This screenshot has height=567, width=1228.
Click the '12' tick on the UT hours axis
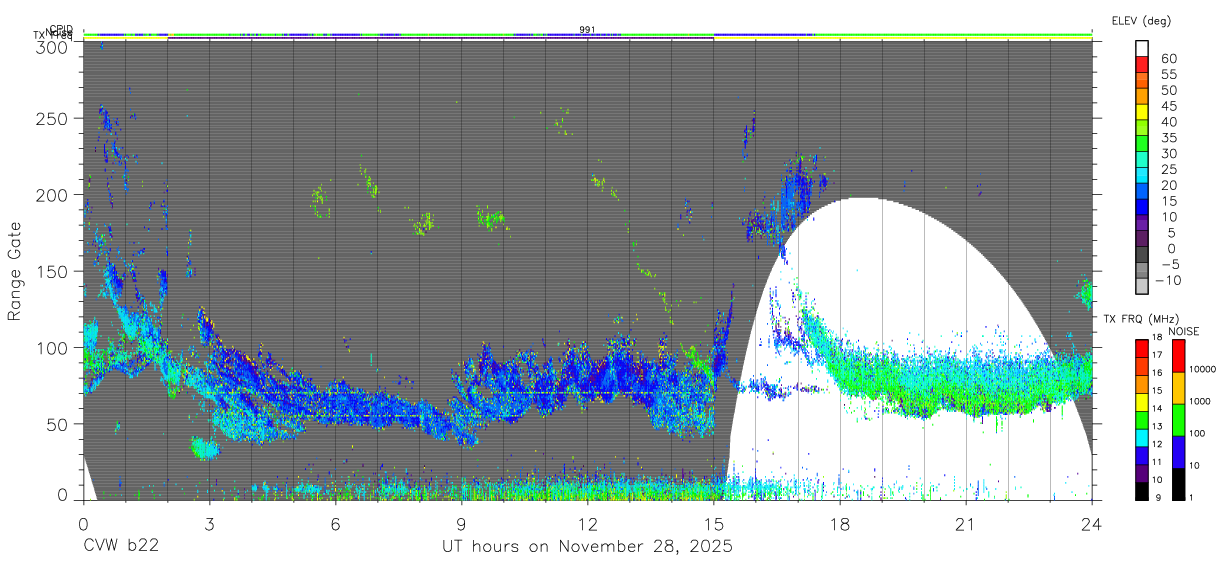click(x=588, y=524)
